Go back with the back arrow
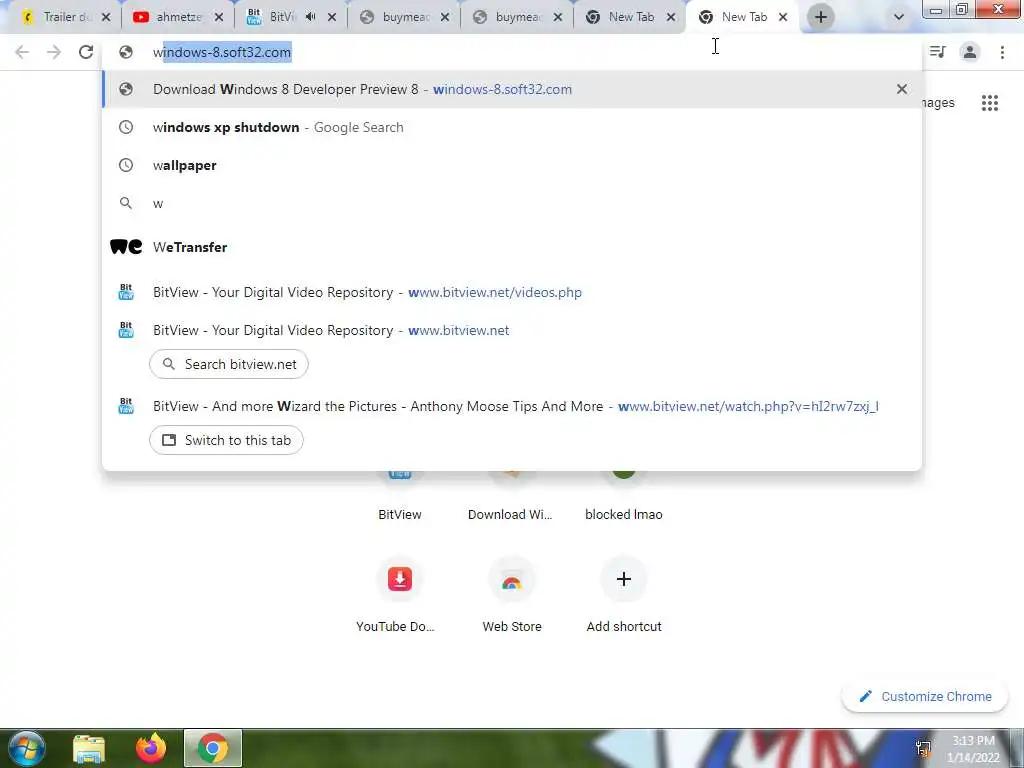The width and height of the screenshot is (1024, 768). click(x=22, y=52)
